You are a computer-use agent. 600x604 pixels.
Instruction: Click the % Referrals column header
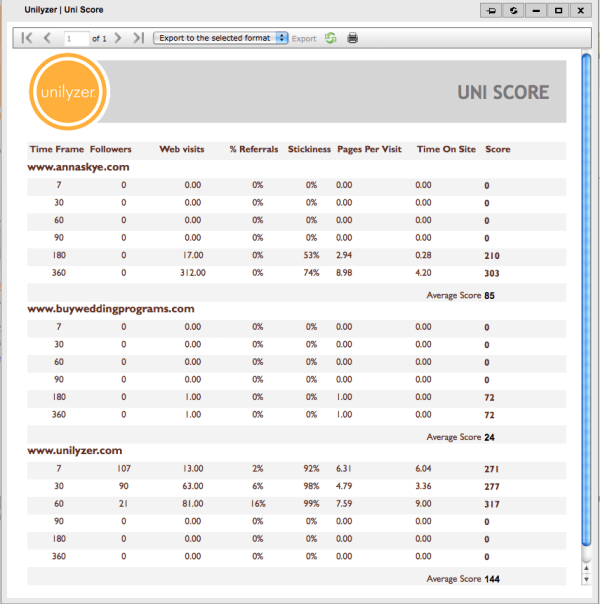coord(254,149)
